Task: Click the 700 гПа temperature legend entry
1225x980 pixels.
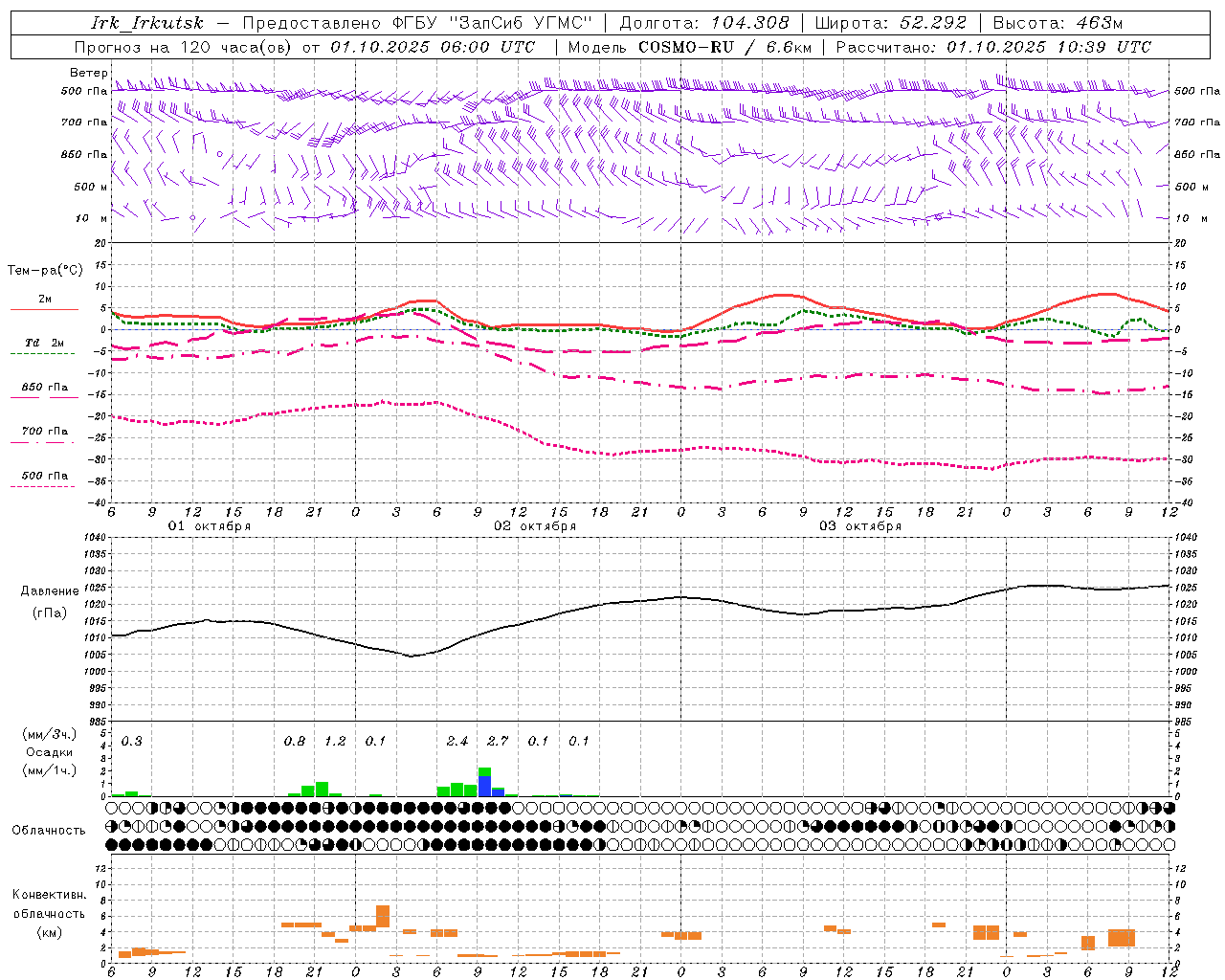Action: pos(45,432)
